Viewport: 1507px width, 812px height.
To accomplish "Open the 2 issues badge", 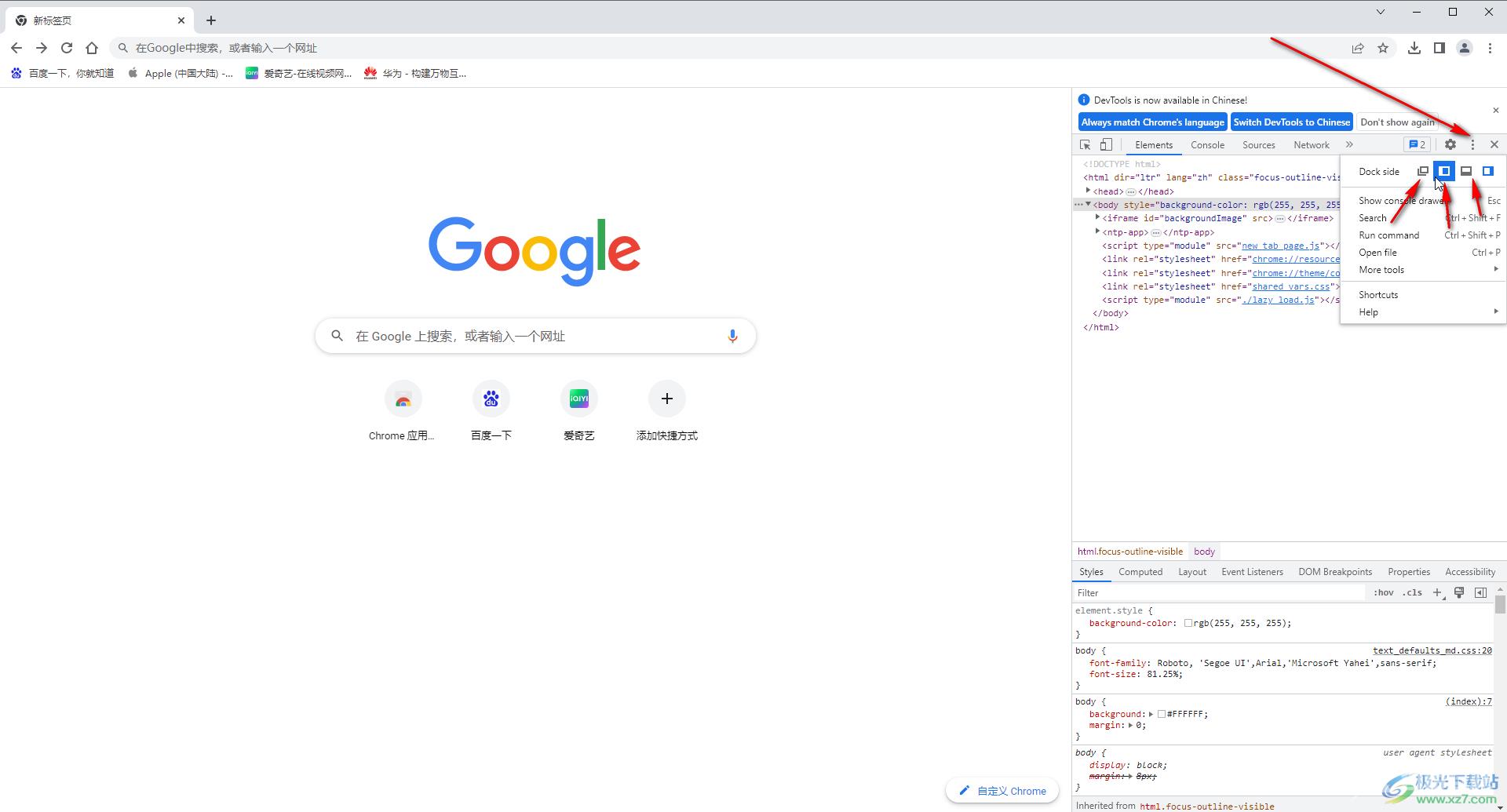I will (x=1417, y=145).
